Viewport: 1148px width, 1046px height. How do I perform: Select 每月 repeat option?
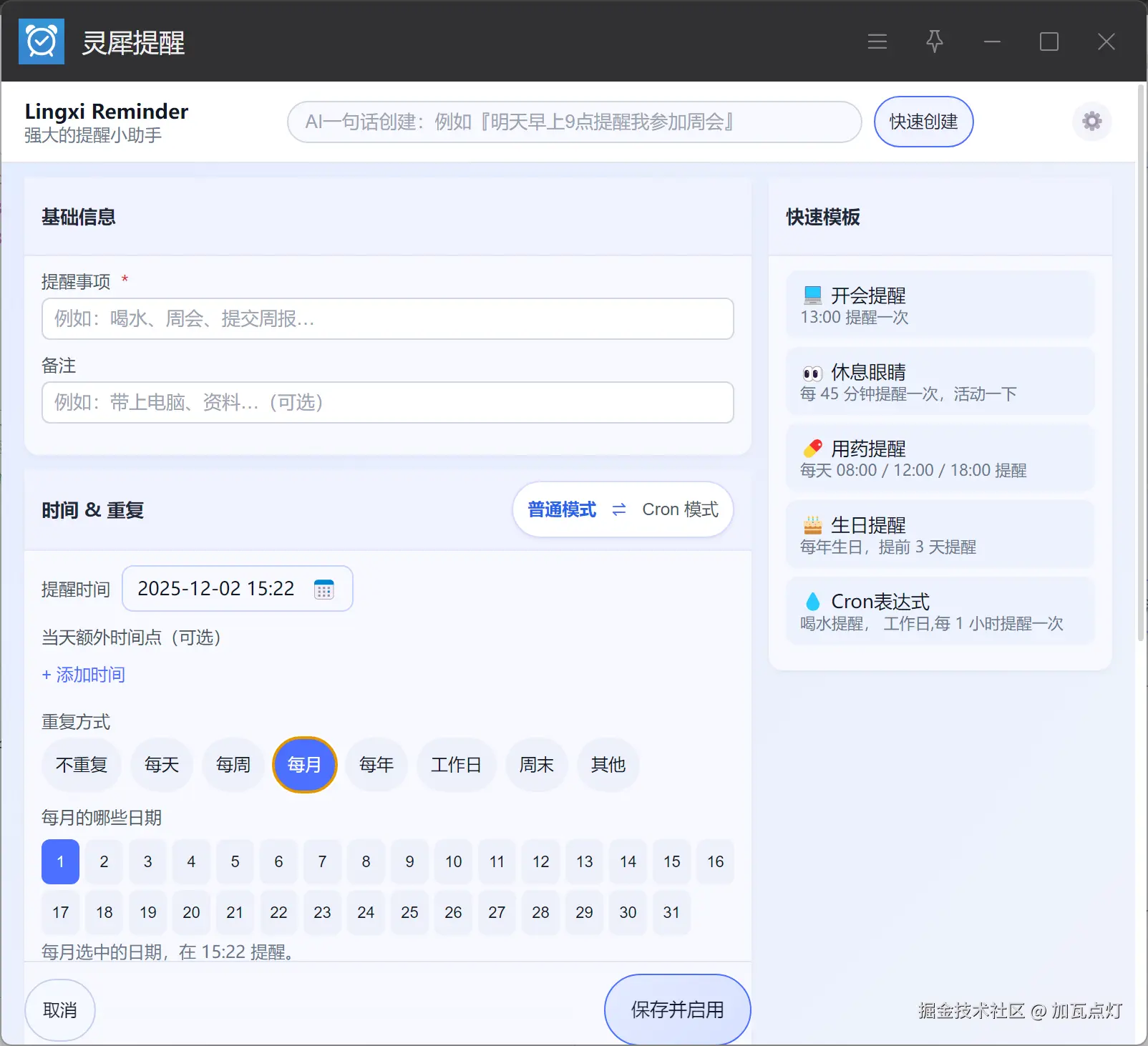(x=305, y=765)
